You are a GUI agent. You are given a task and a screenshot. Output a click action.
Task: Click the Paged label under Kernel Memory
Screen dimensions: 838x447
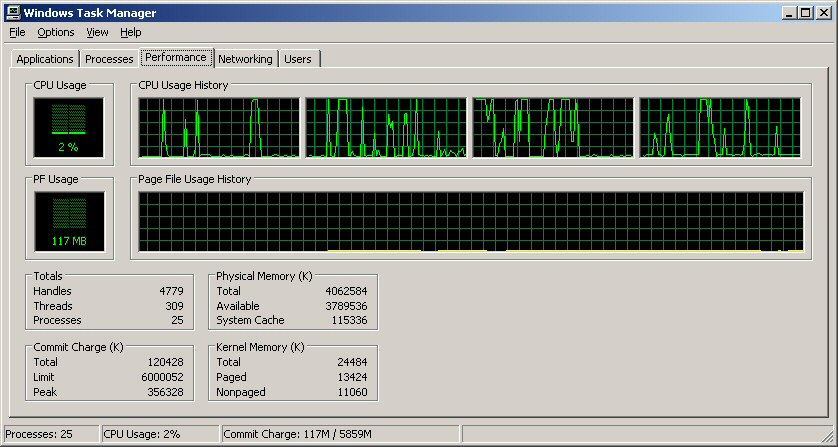tap(231, 377)
